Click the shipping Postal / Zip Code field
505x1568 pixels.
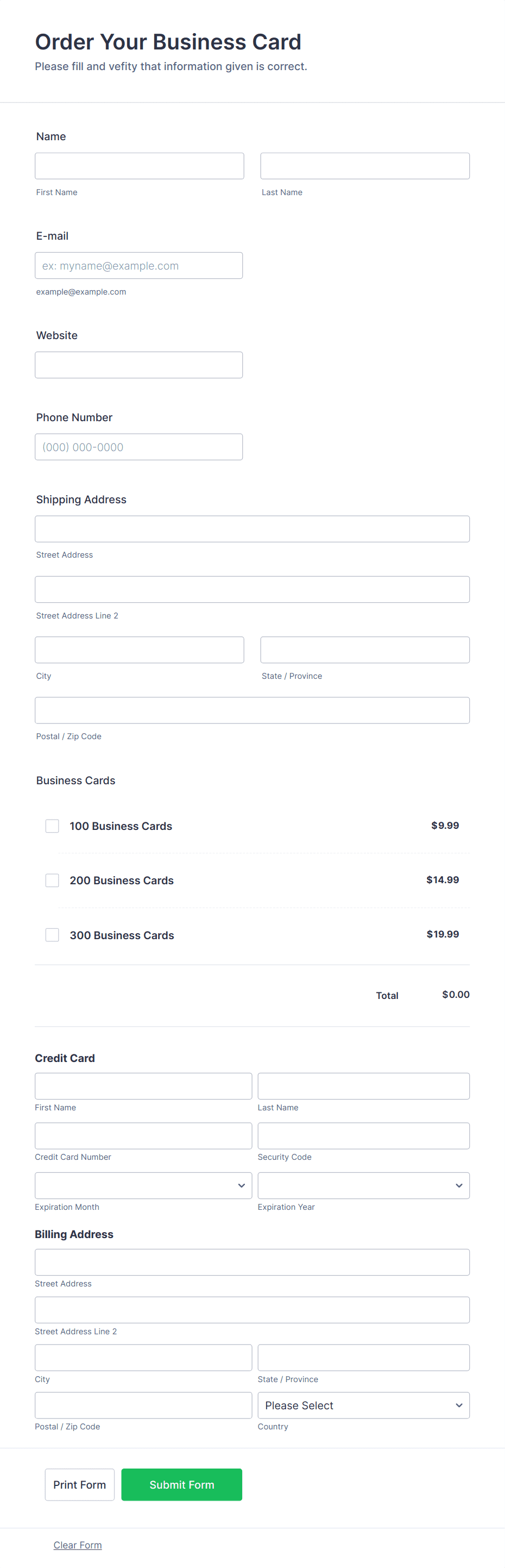(252, 710)
